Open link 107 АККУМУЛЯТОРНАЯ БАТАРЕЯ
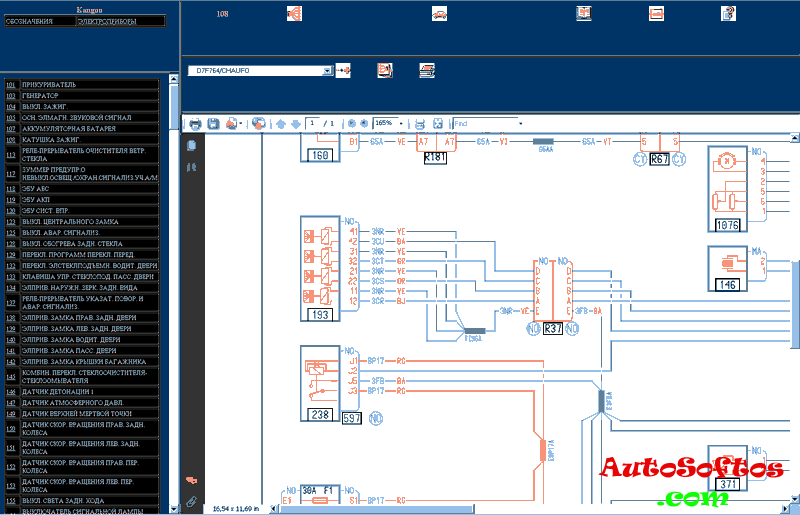Image resolution: width=800 pixels, height=515 pixels. click(11, 129)
